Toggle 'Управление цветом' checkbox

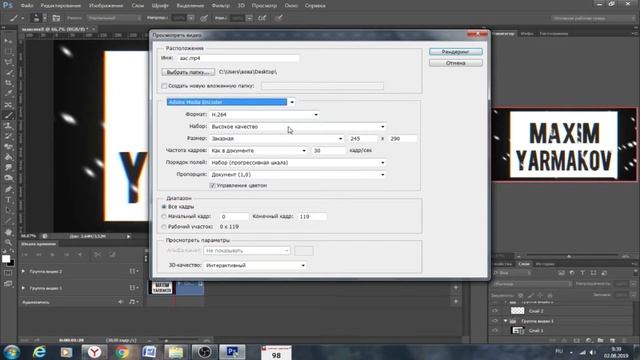click(x=212, y=185)
